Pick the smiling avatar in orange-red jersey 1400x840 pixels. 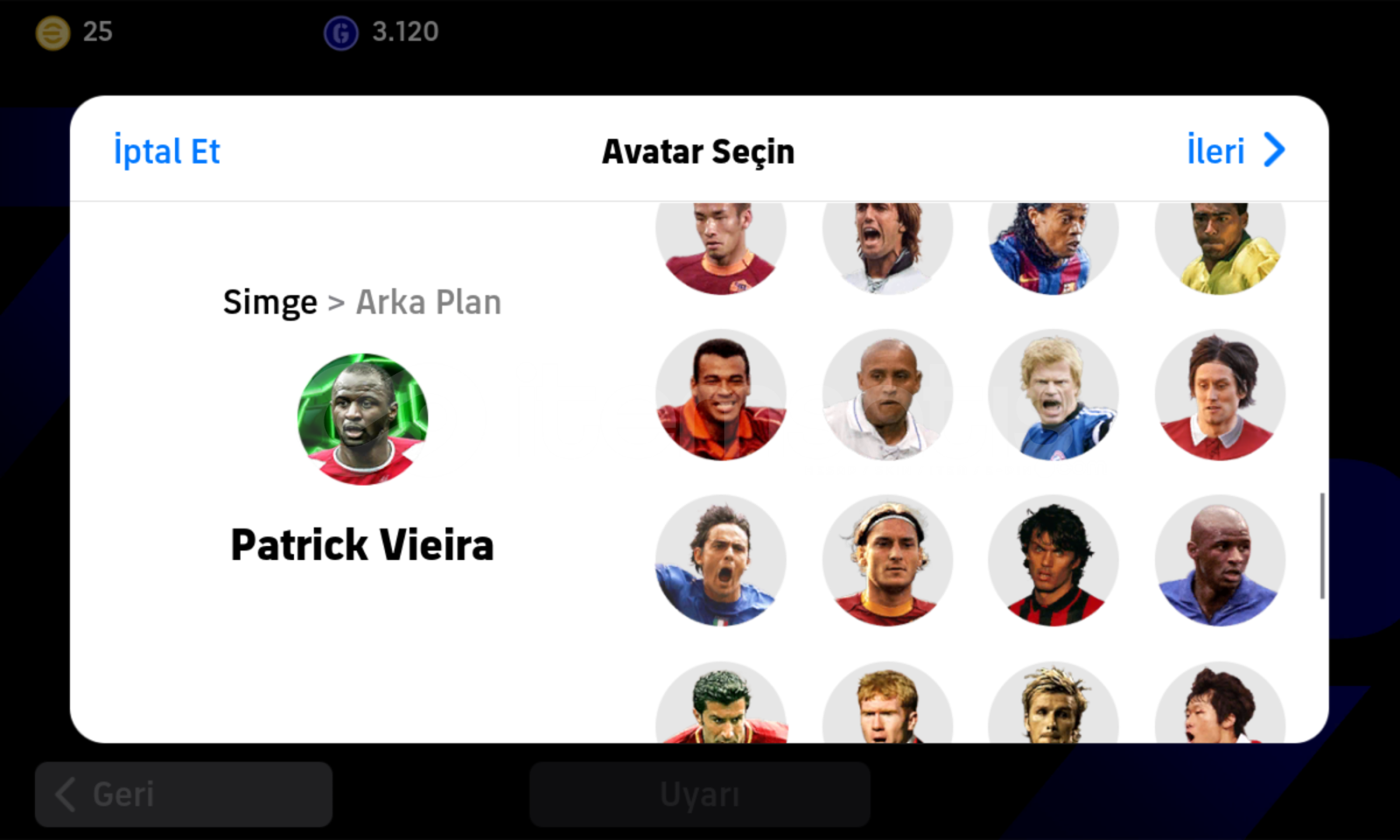click(x=721, y=394)
